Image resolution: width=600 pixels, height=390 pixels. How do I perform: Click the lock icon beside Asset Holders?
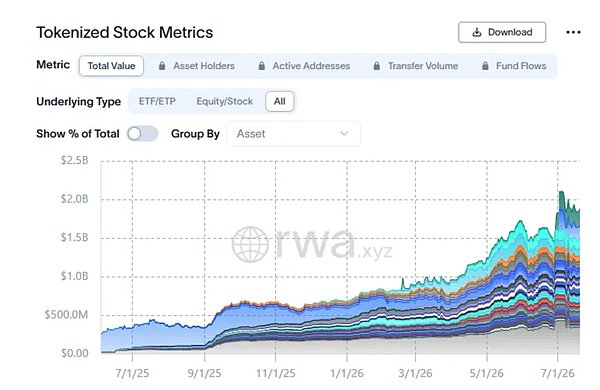click(162, 66)
